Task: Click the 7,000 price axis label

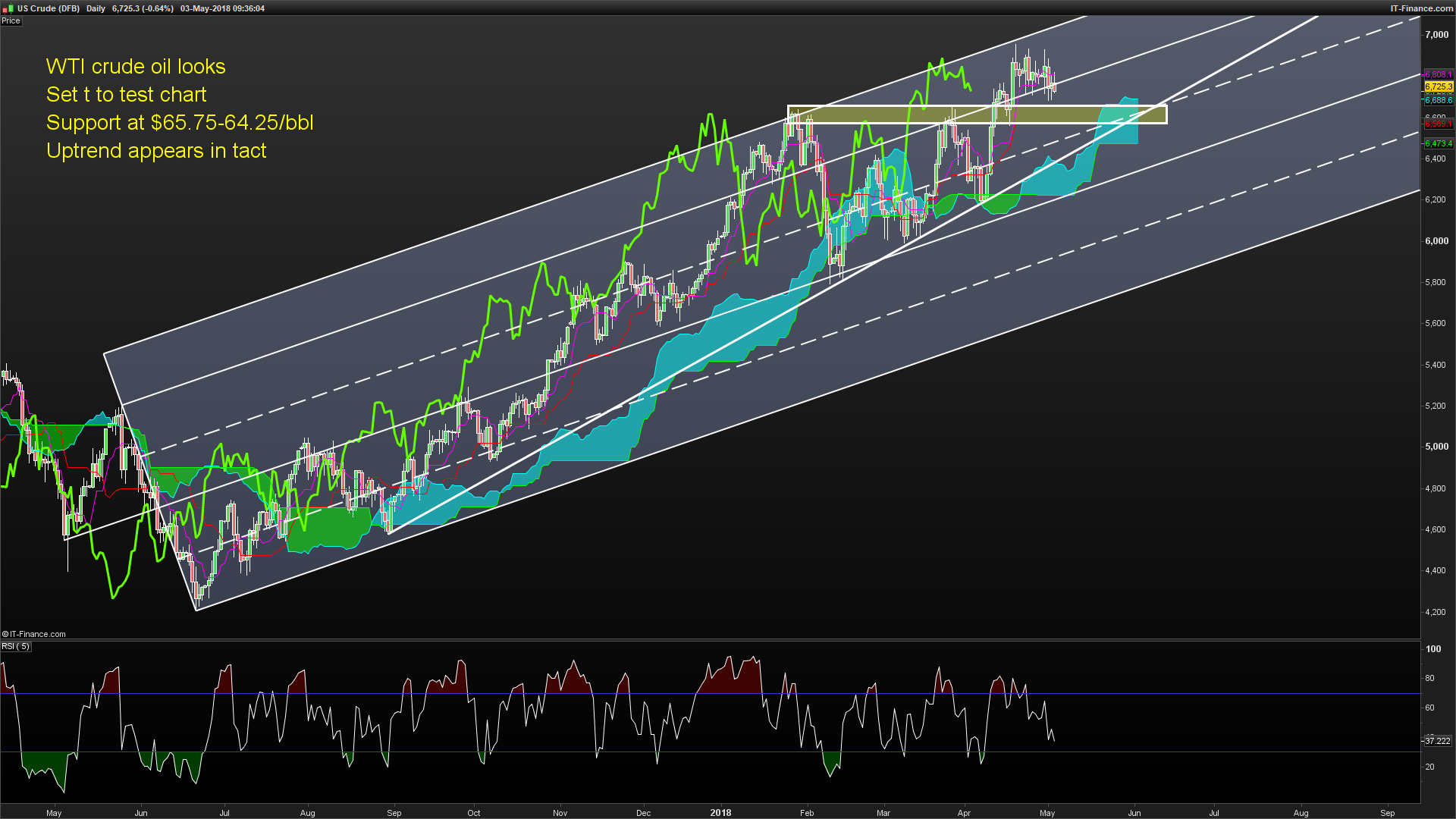Action: [1437, 35]
